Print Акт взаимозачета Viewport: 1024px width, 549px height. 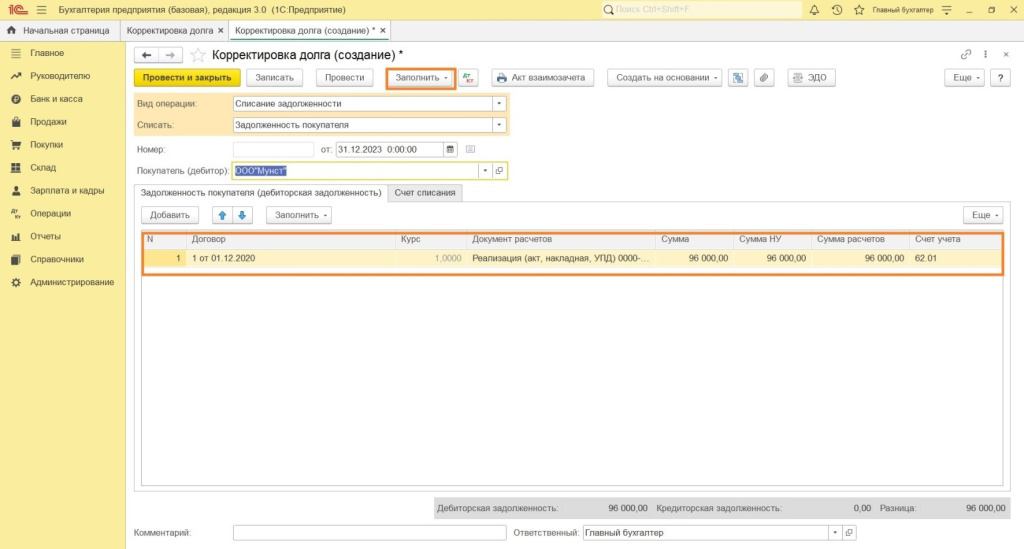(x=540, y=78)
